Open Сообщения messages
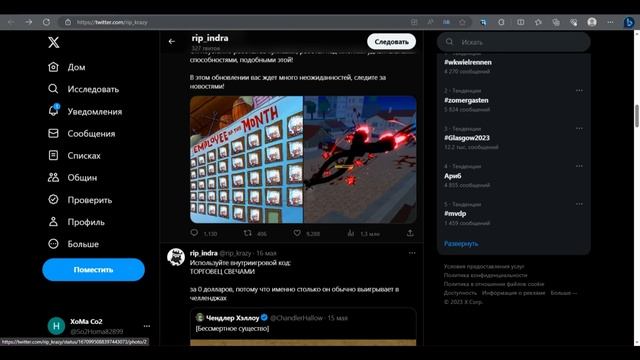 [82, 133]
